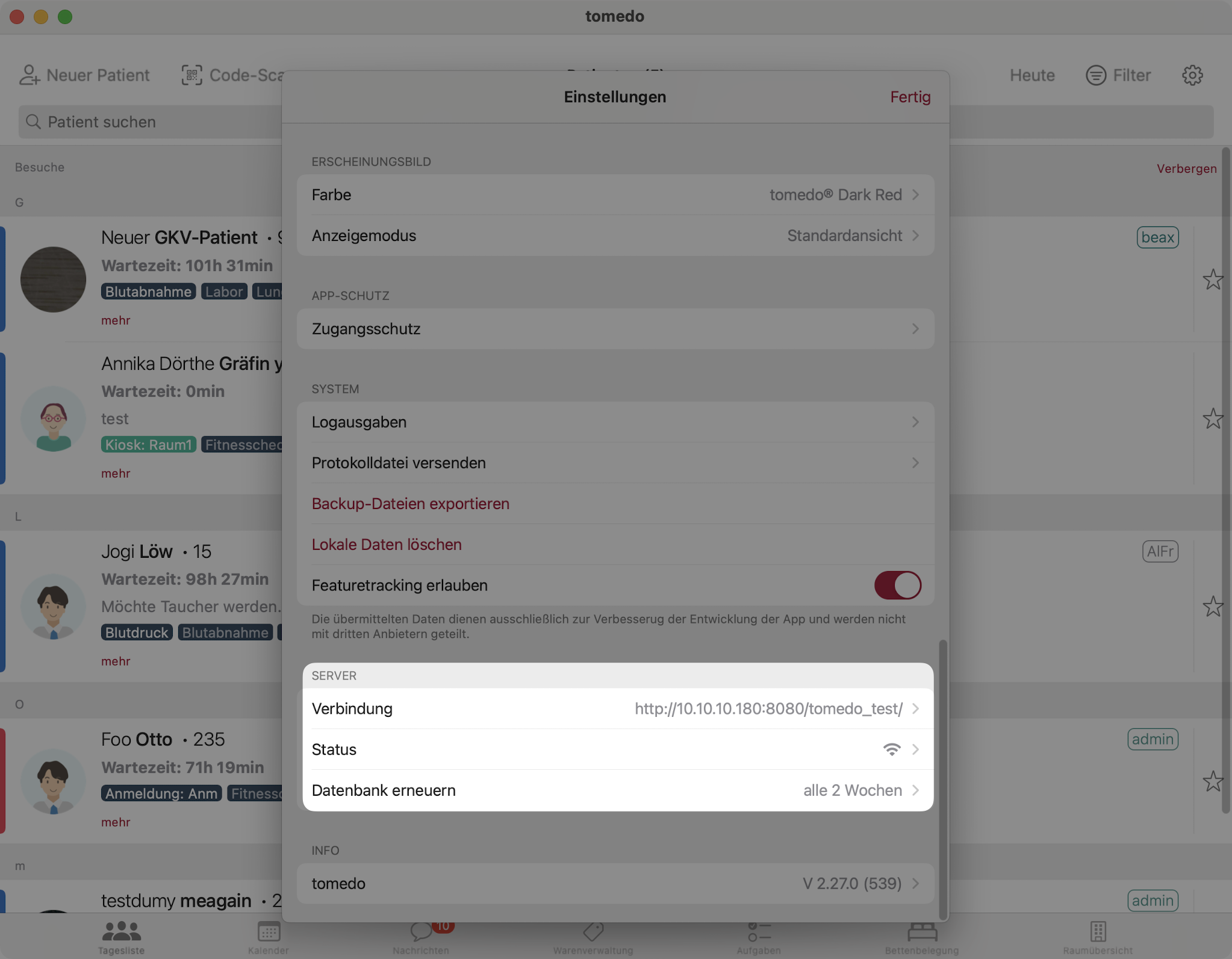Open settings via the gear icon

(x=1192, y=75)
